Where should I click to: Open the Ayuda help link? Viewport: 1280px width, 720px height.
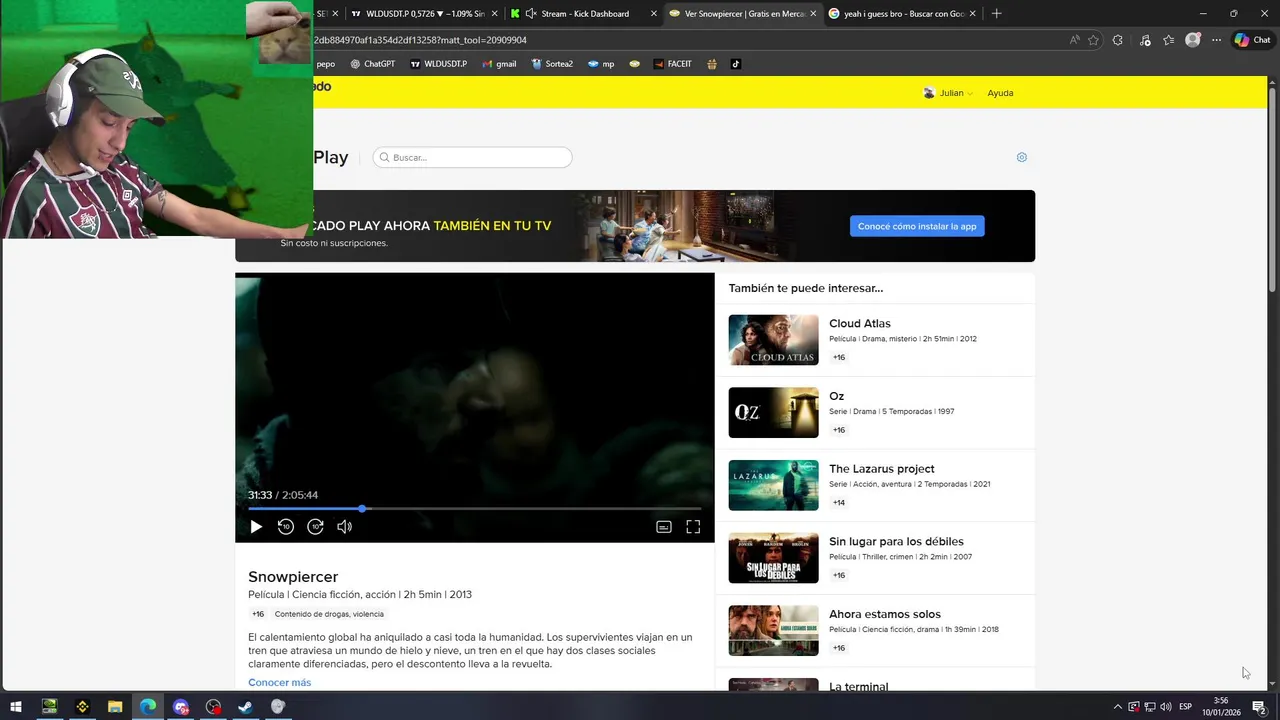click(1000, 93)
